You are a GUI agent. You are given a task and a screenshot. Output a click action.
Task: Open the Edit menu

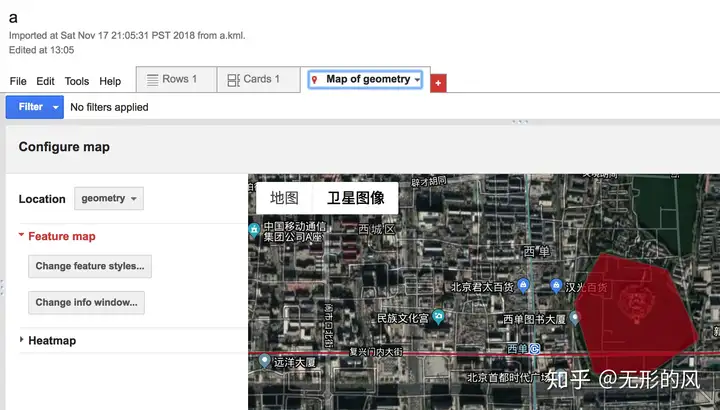(45, 81)
